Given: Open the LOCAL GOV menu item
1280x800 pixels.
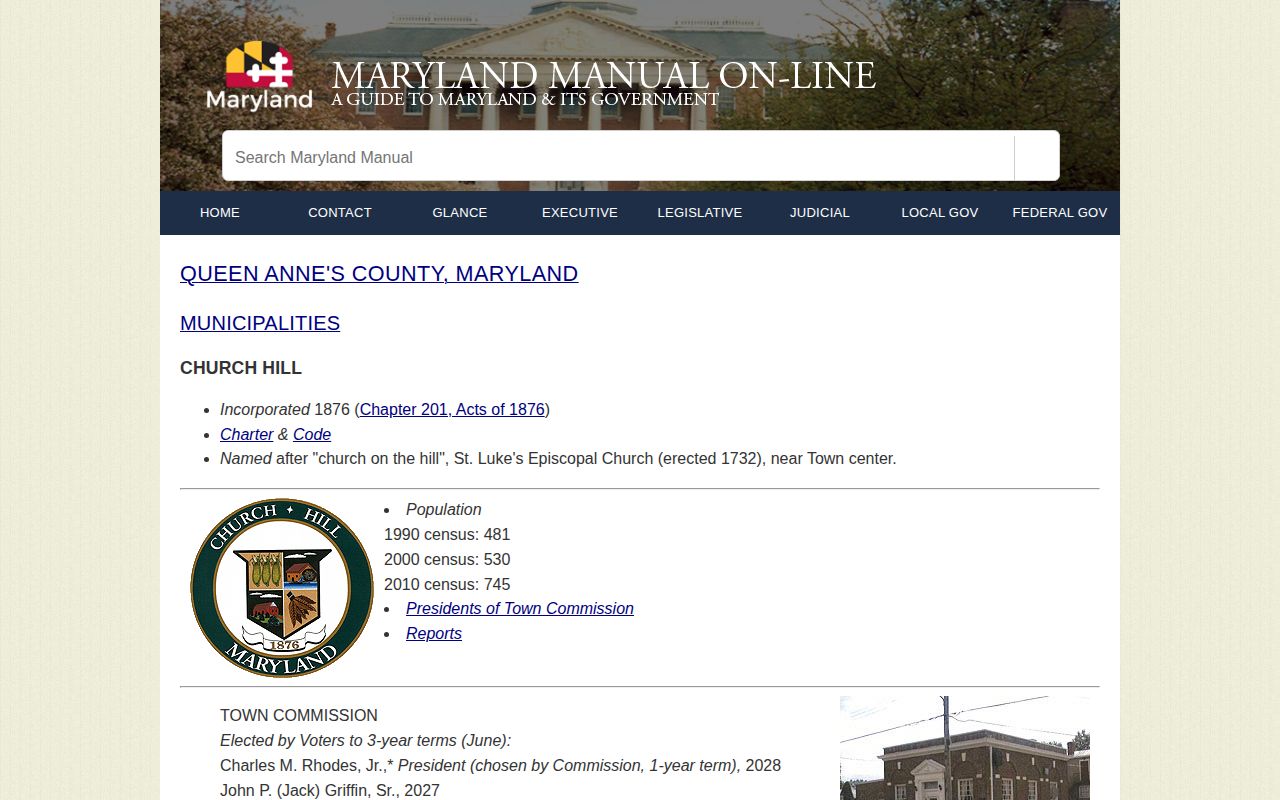Looking at the screenshot, I should click(x=940, y=213).
